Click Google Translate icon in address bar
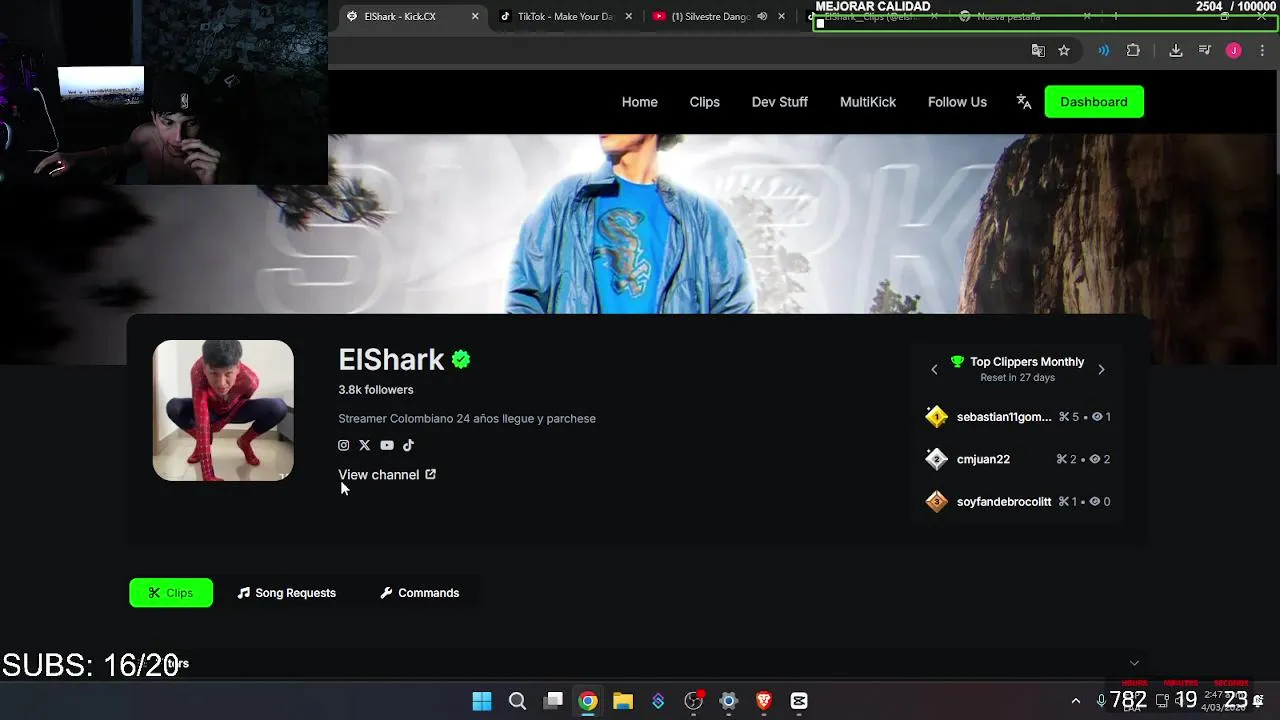The width and height of the screenshot is (1280, 720). pyautogui.click(x=1038, y=50)
